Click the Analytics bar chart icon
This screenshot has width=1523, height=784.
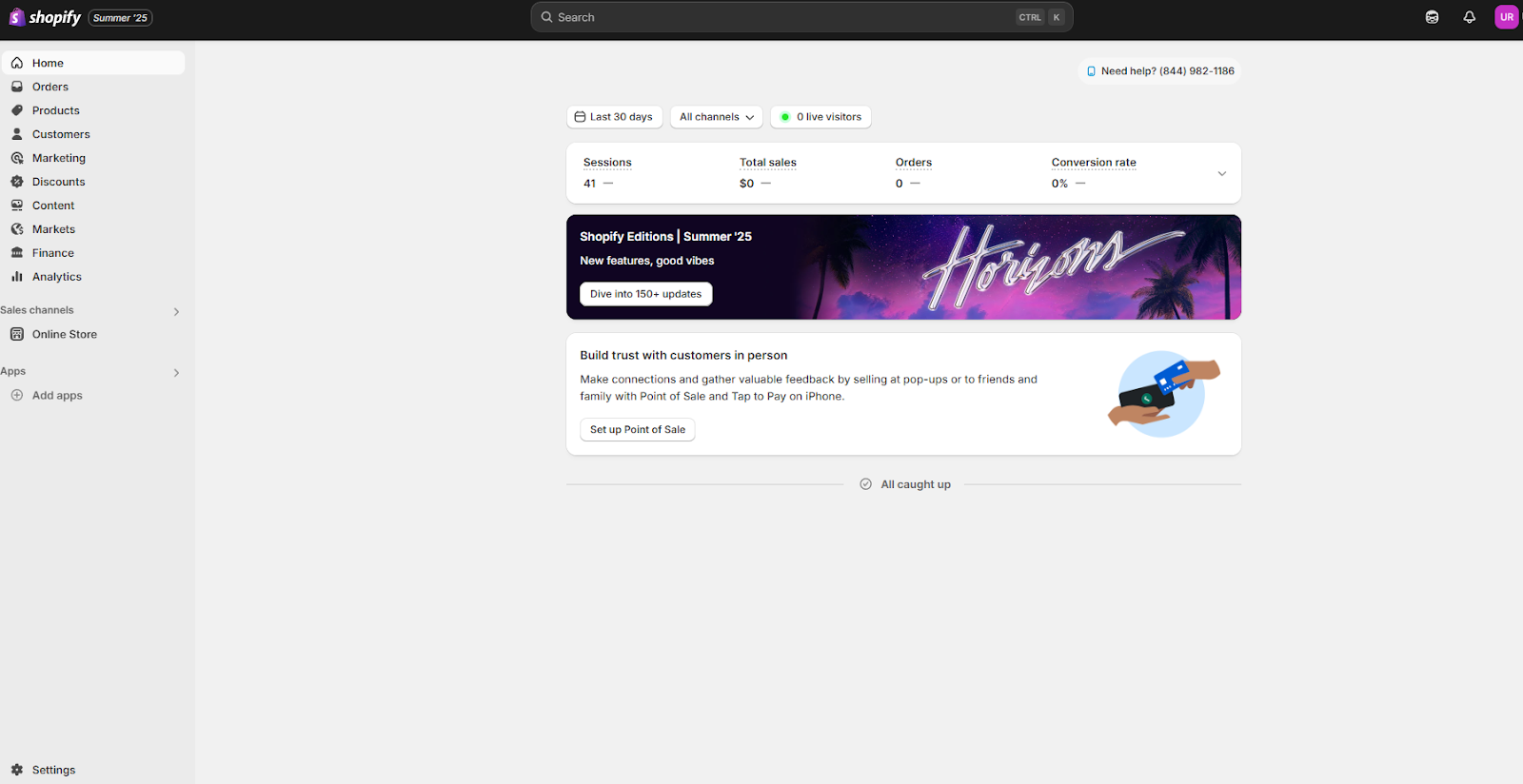click(17, 277)
